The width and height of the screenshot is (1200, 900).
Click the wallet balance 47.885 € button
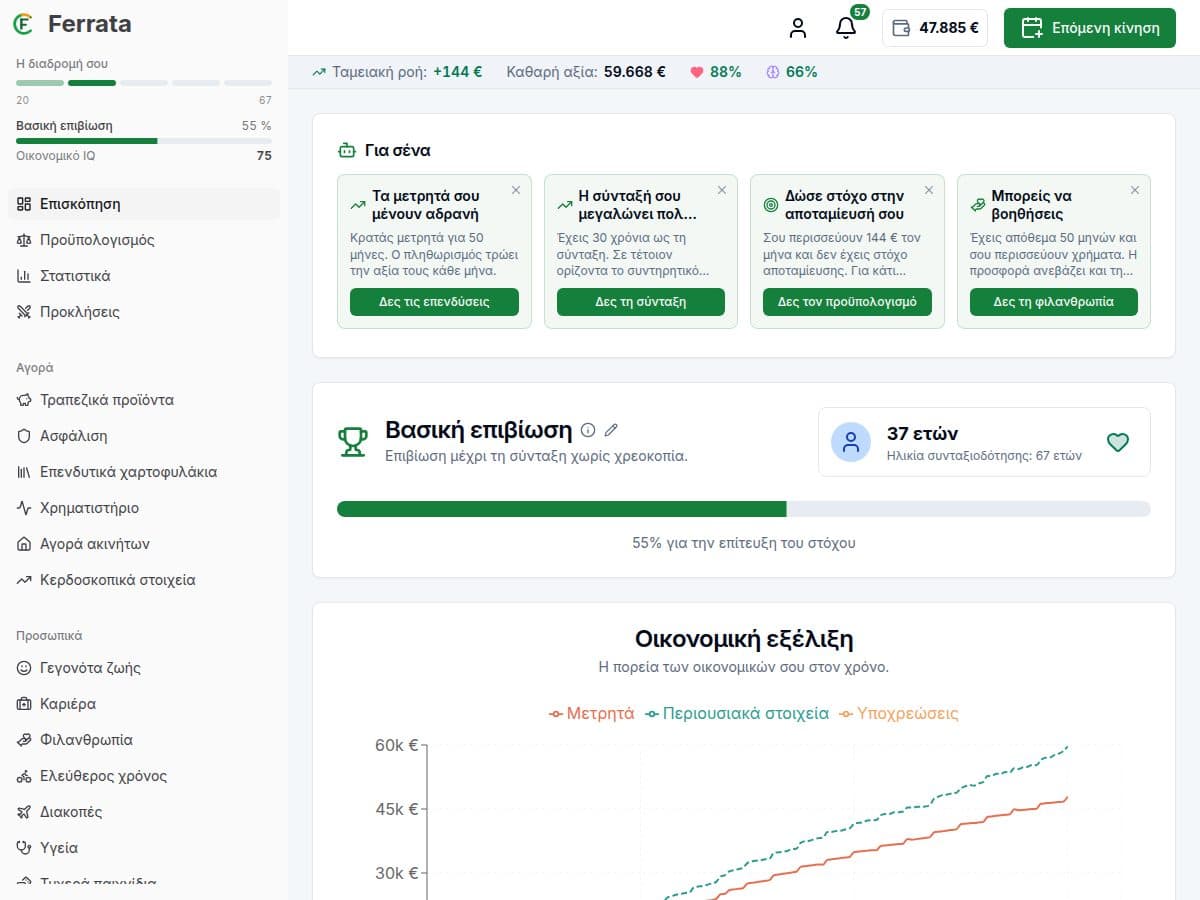(x=935, y=28)
